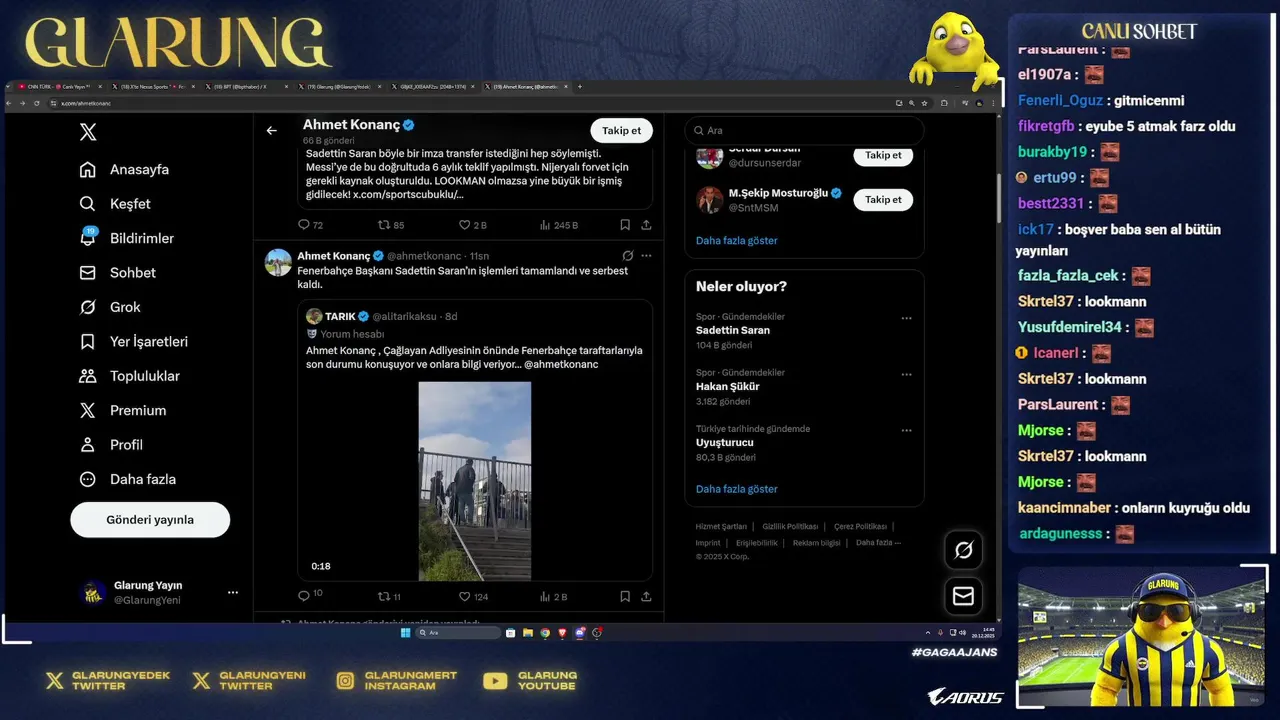Open Bildirimler notifications
1280x720 pixels.
click(x=127, y=238)
